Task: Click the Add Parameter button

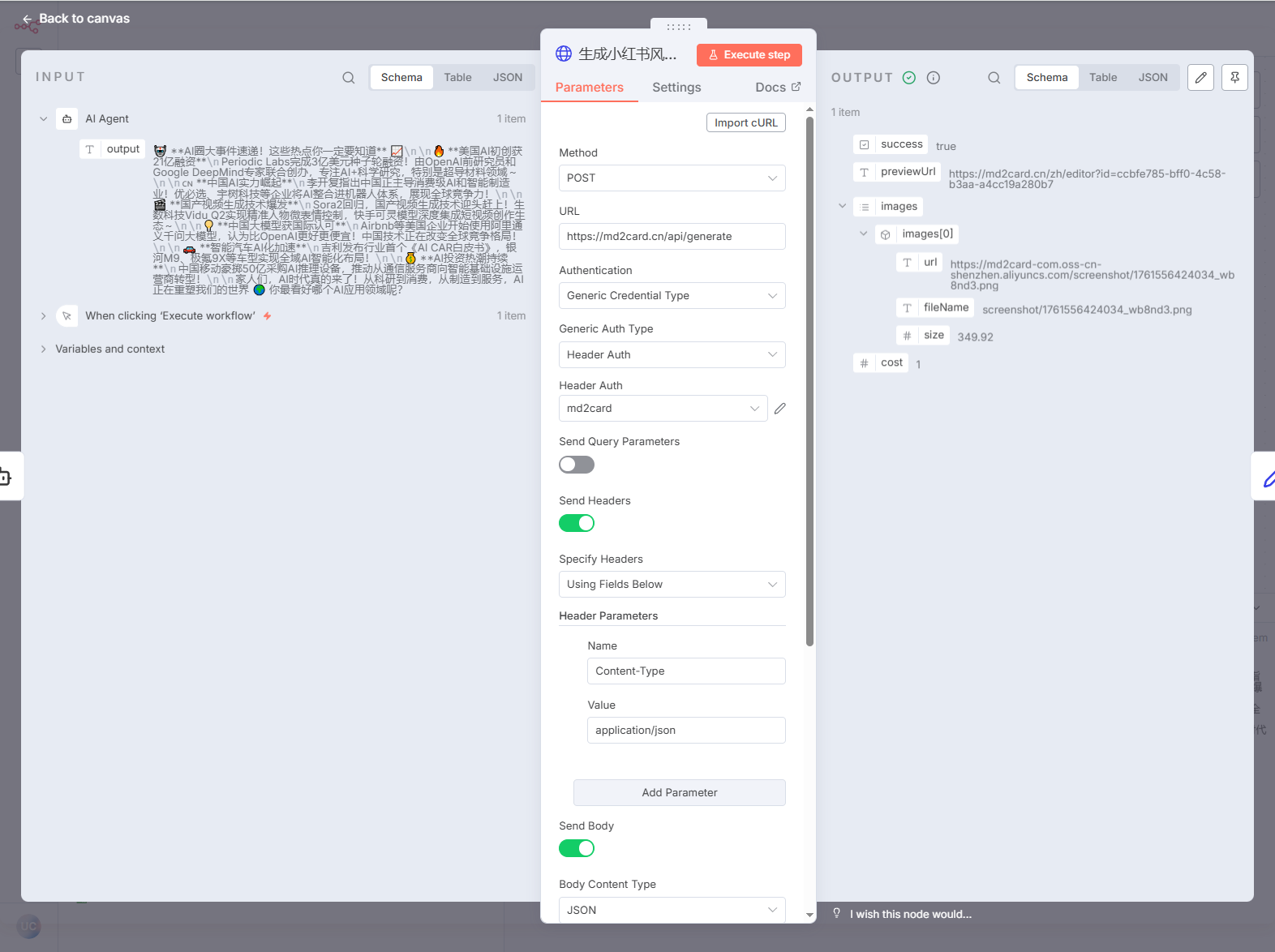Action: [680, 793]
